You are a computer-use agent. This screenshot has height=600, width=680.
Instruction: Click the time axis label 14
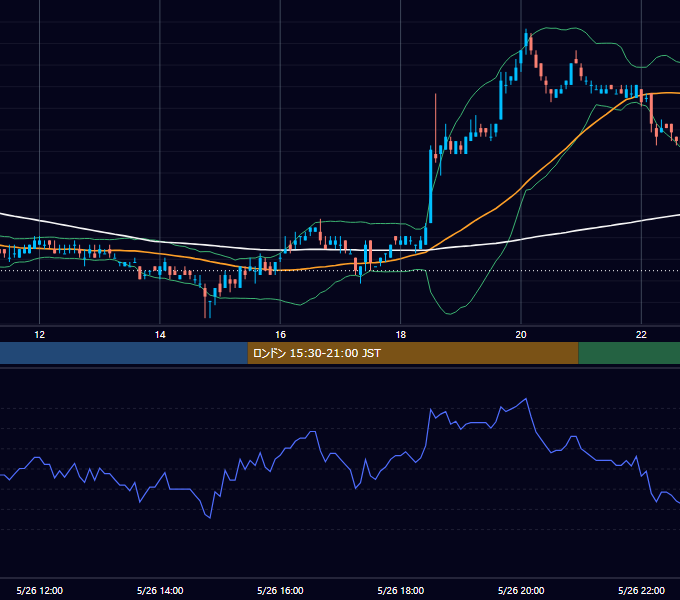click(160, 335)
